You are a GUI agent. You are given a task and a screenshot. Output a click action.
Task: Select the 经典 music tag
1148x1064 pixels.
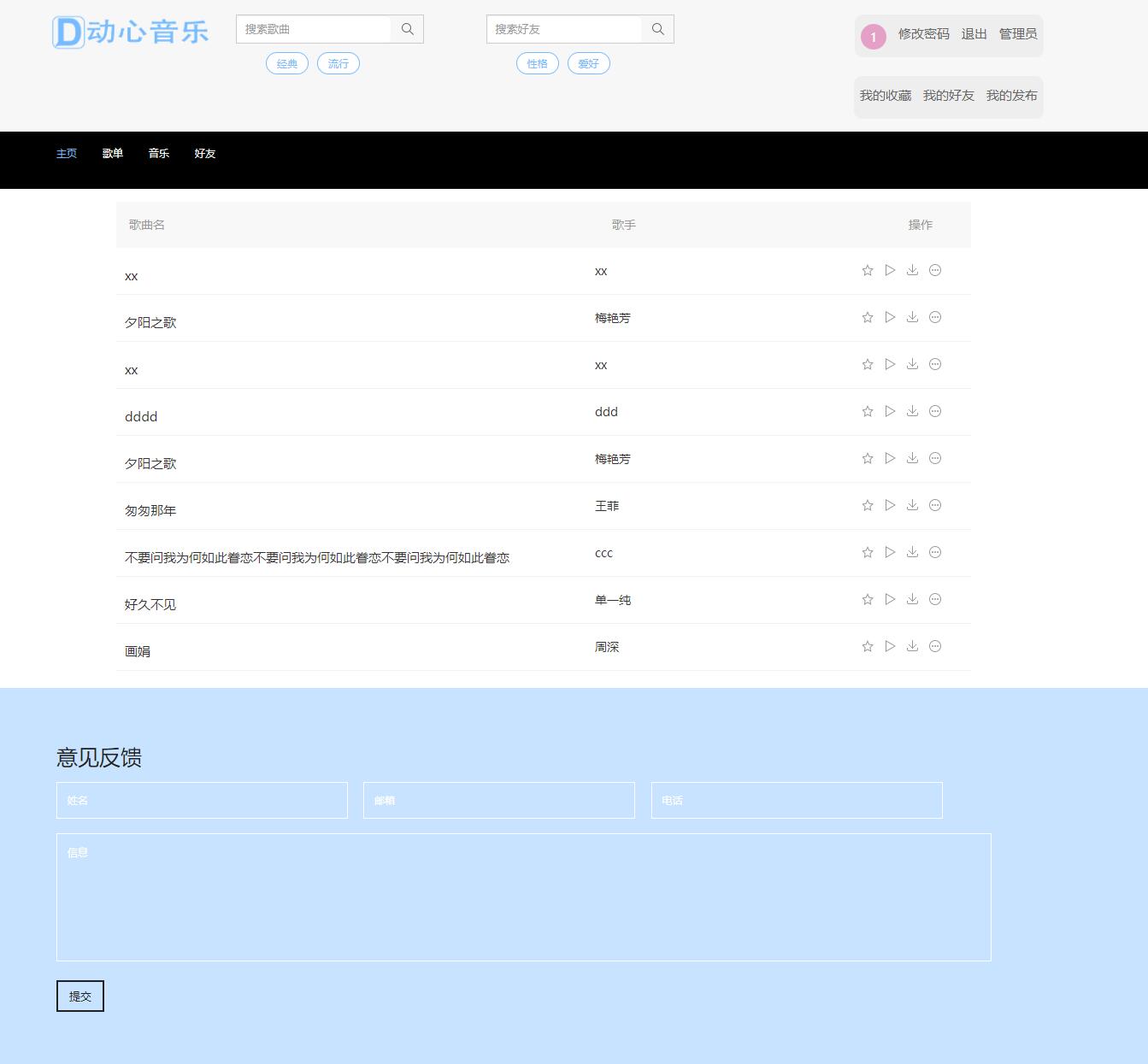pos(286,62)
